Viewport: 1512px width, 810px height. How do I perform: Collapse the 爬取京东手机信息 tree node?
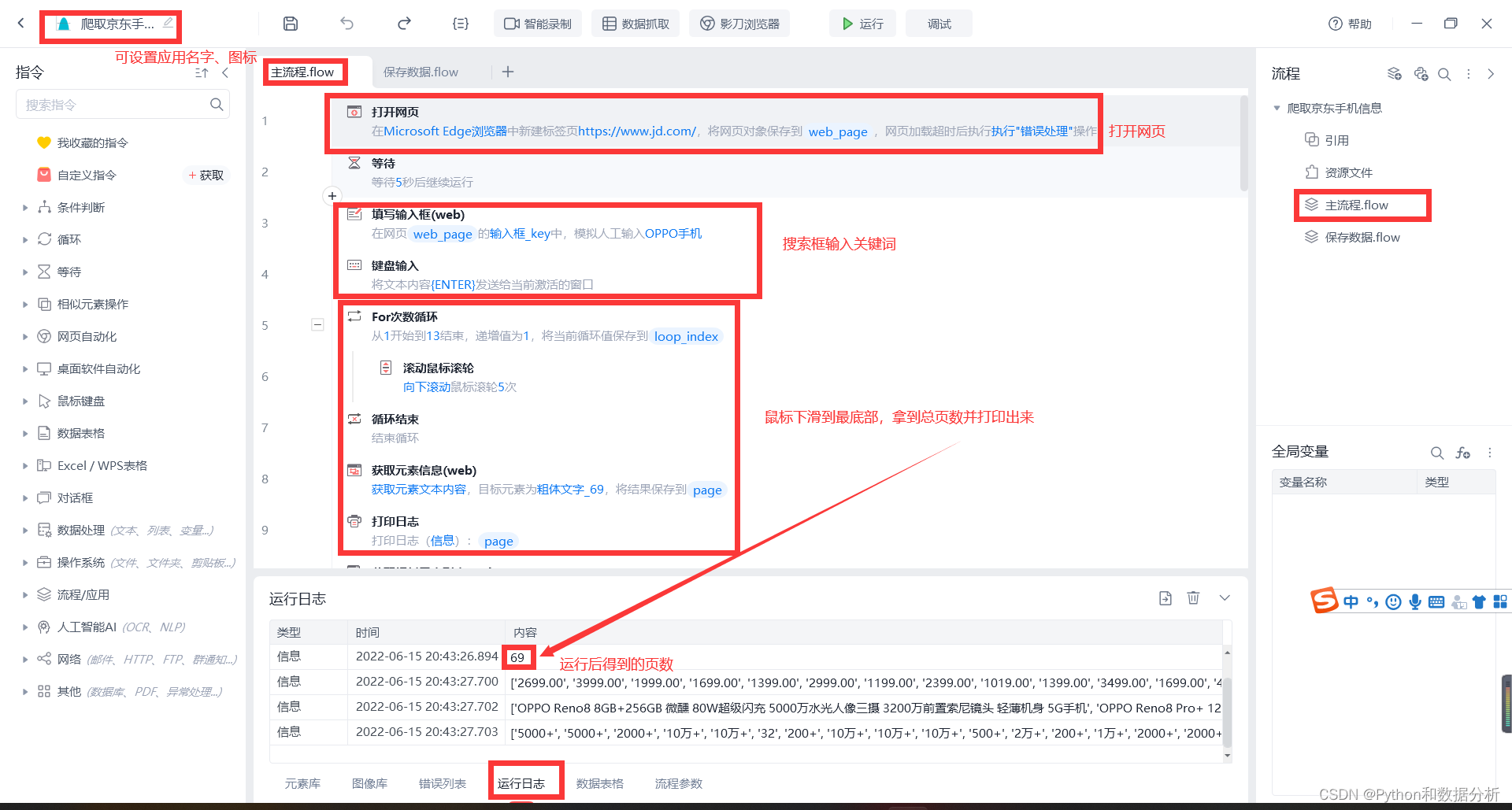[1277, 108]
